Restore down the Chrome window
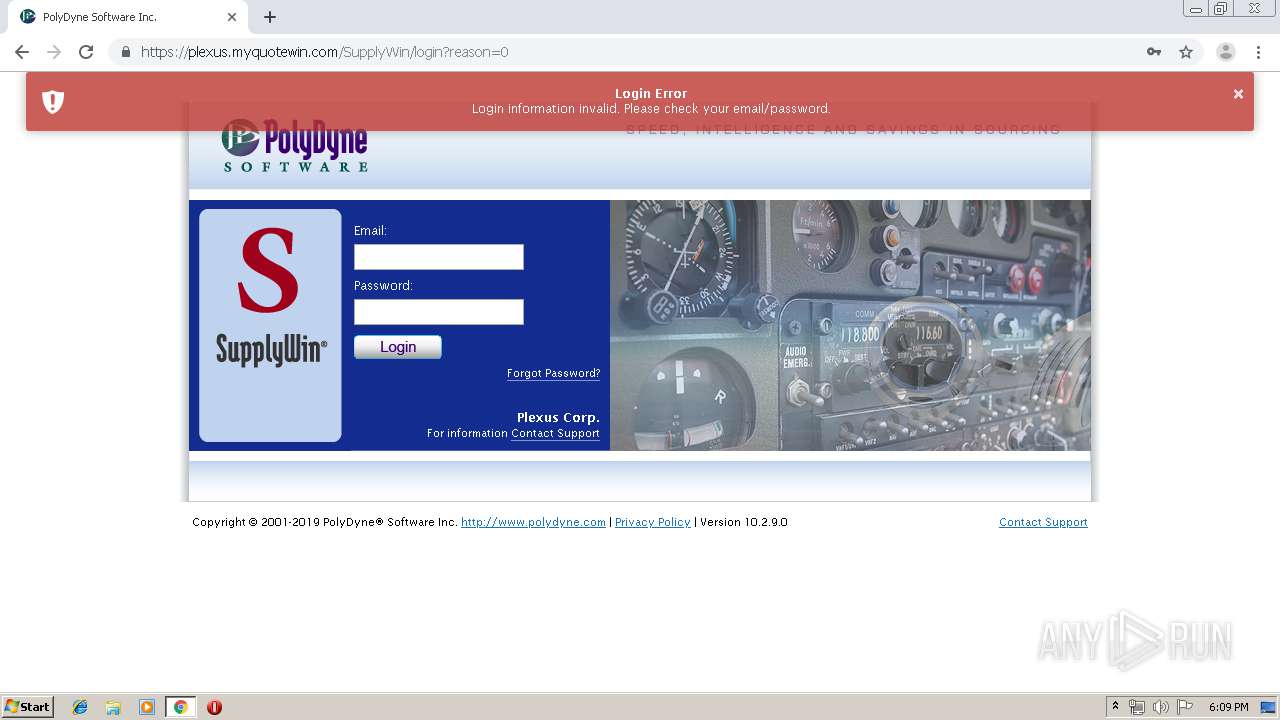 click(1221, 9)
